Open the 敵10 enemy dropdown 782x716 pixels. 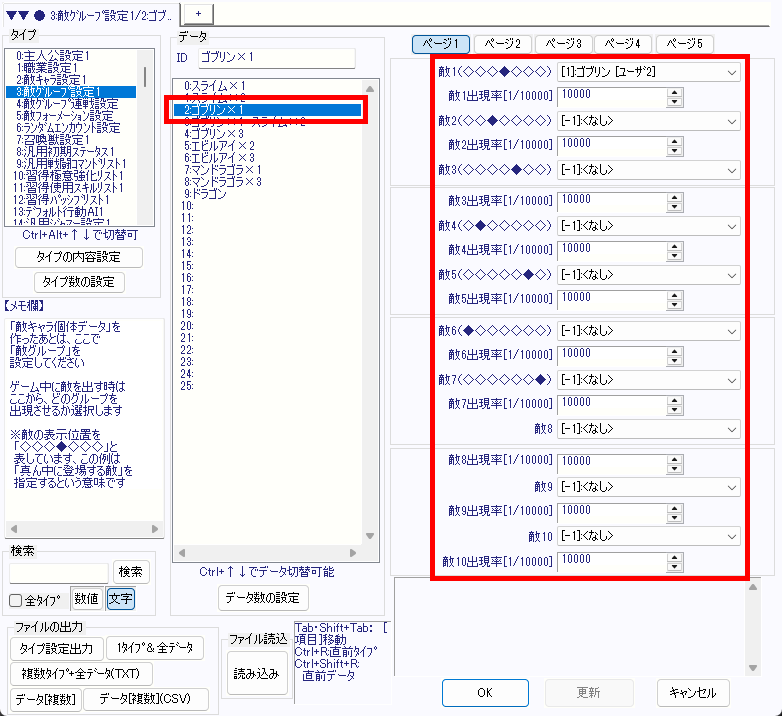[x=648, y=535]
